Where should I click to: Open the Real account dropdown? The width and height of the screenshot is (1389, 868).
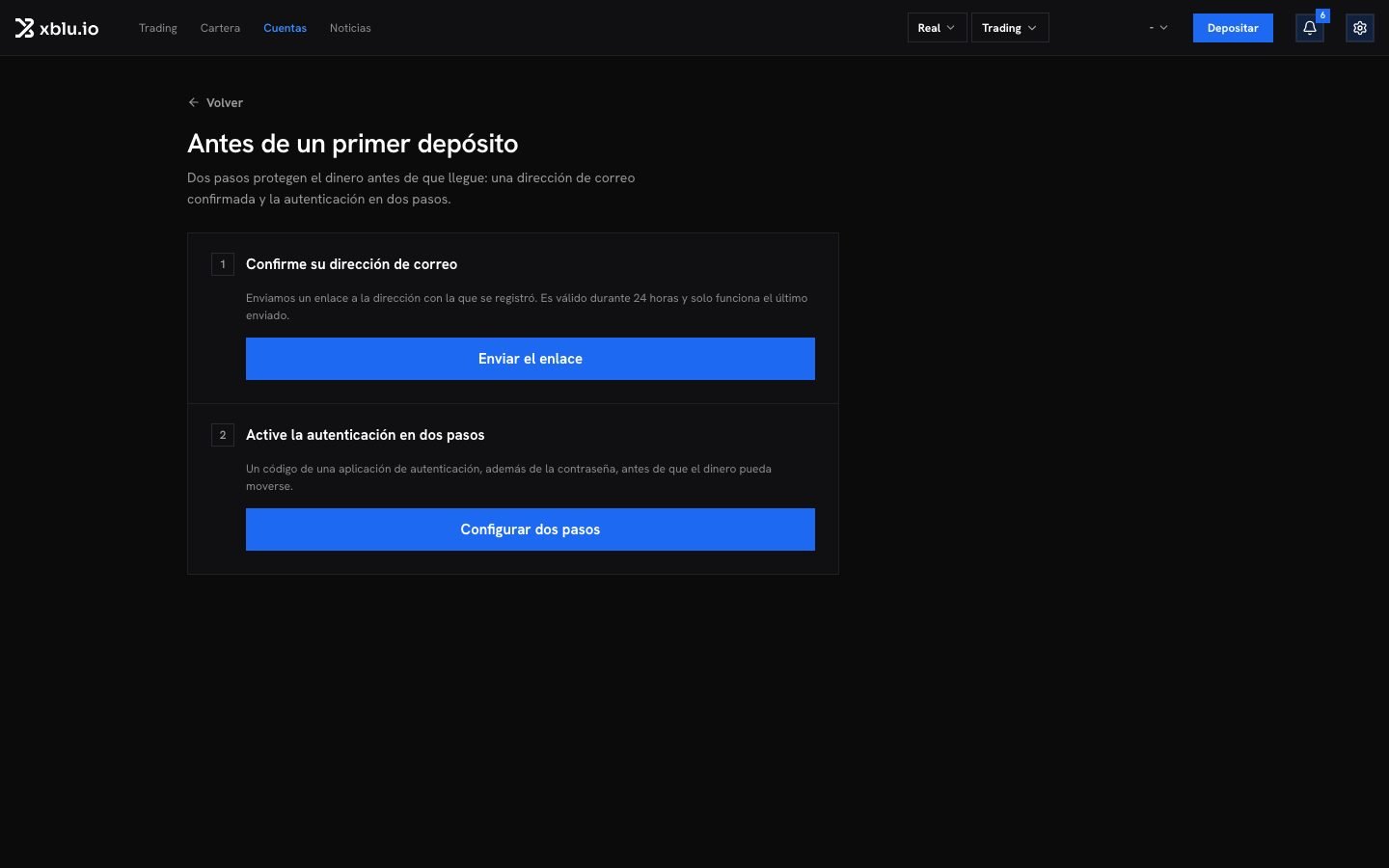point(937,28)
